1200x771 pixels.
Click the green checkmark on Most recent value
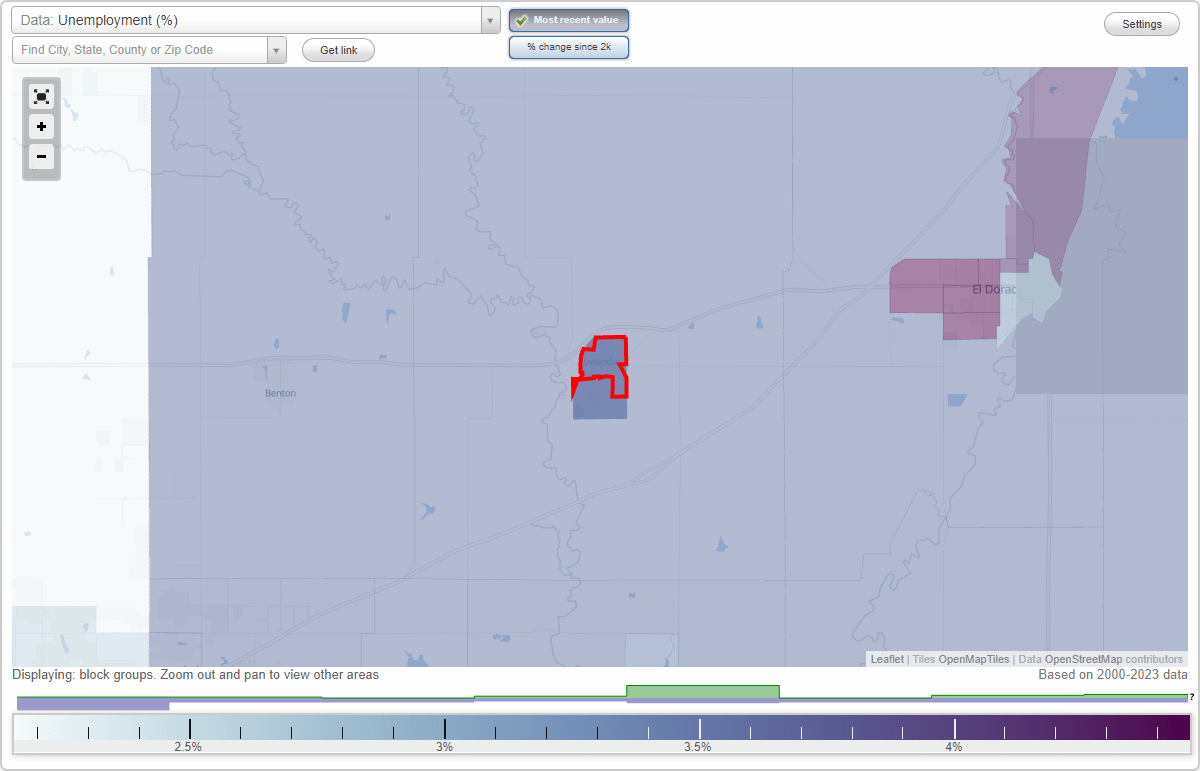coord(521,20)
